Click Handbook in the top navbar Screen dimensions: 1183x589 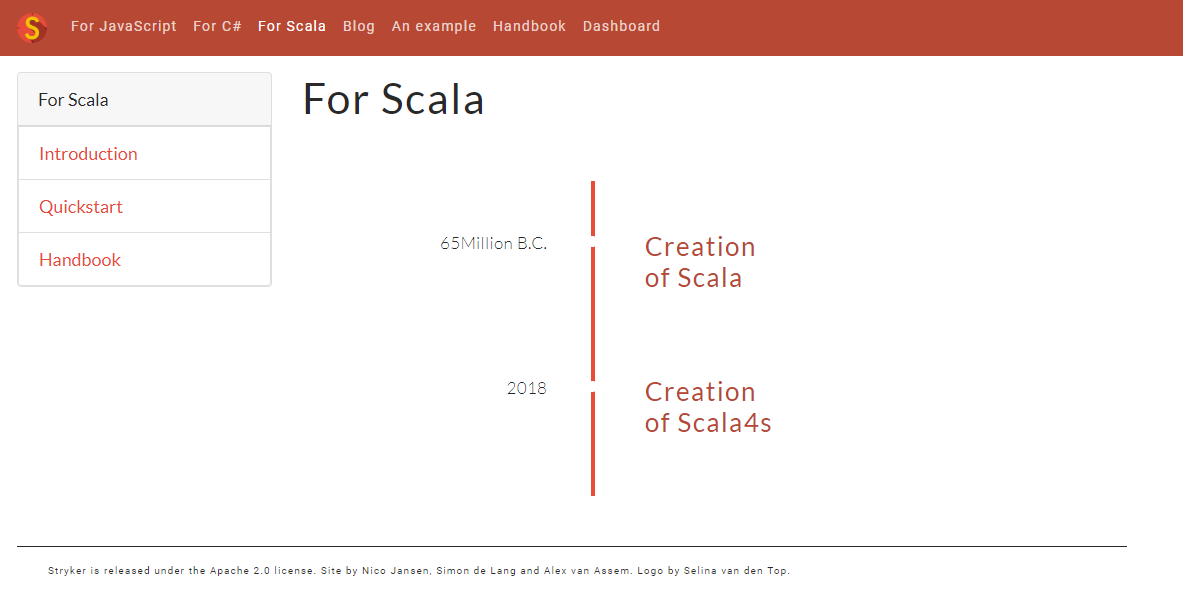(529, 27)
